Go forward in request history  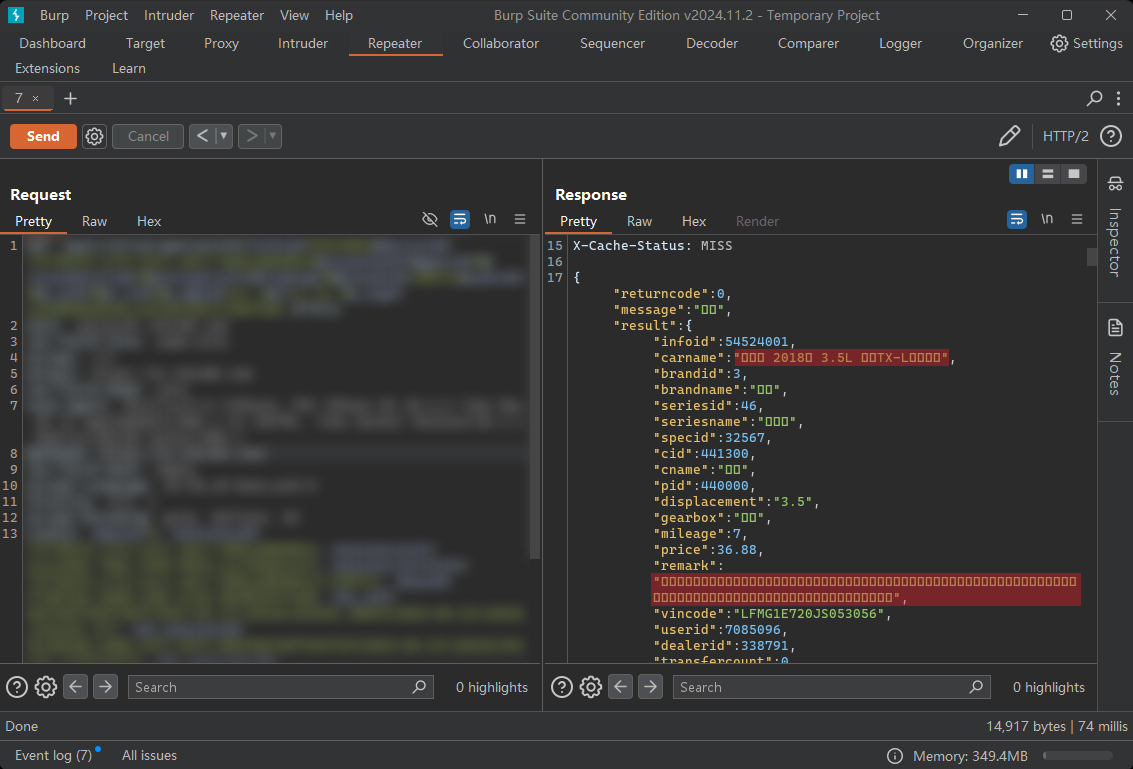[251, 136]
